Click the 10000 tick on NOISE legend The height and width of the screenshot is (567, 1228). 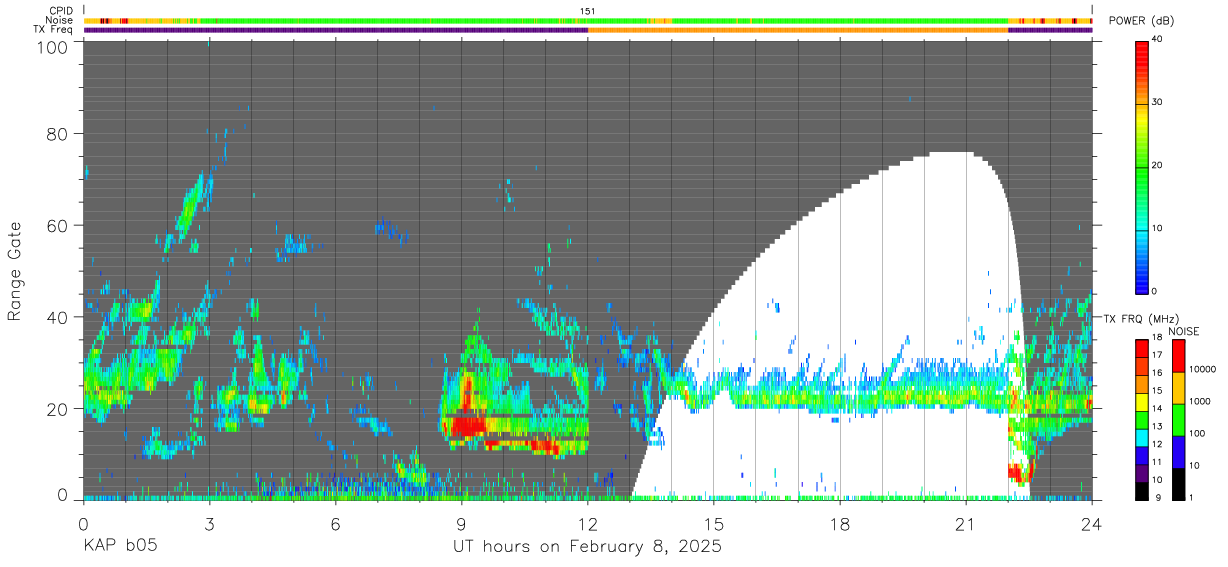(x=1201, y=370)
